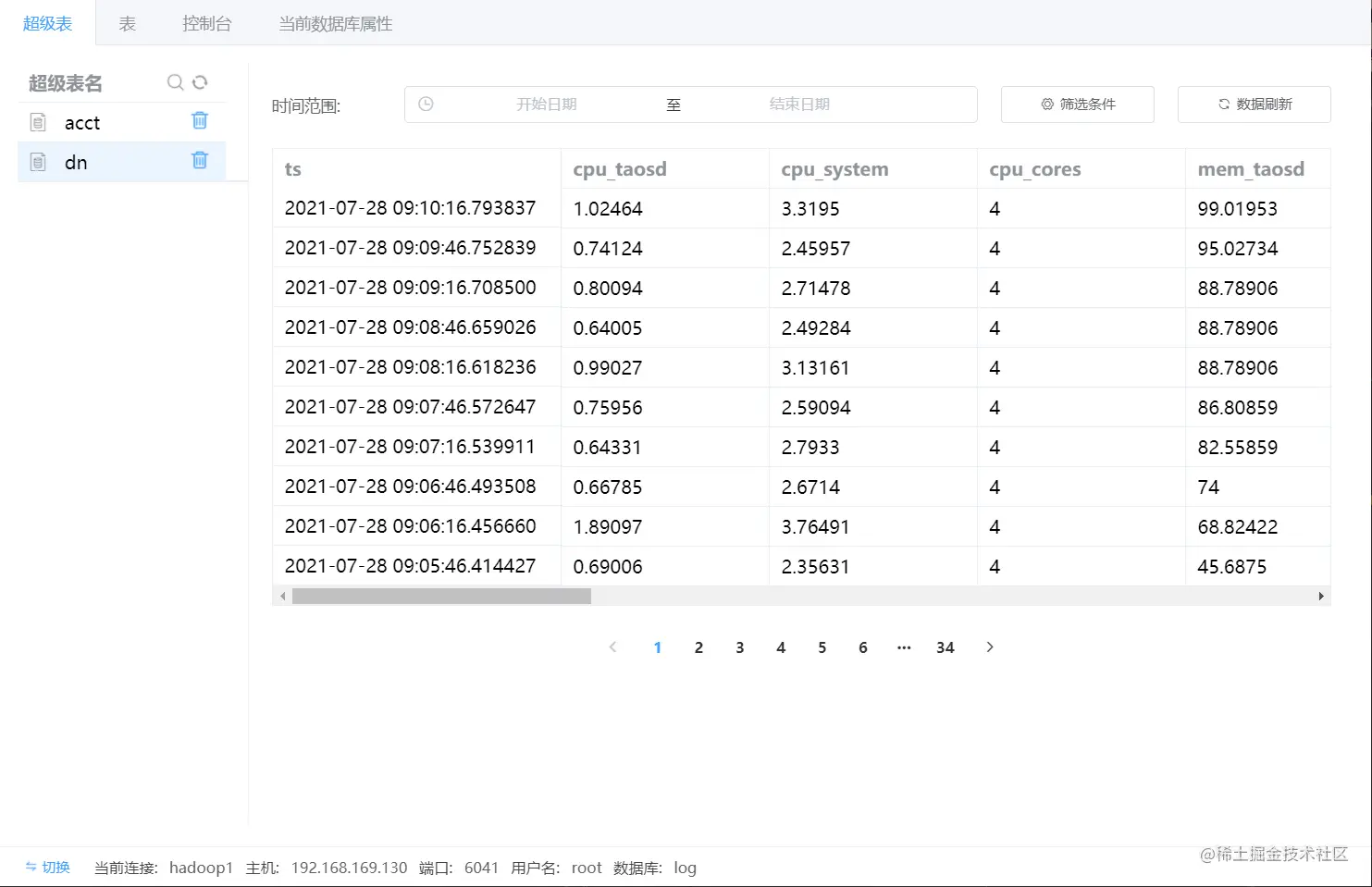Delete the acct super table using its trash icon
The height and width of the screenshot is (887, 1372).
pos(200,121)
